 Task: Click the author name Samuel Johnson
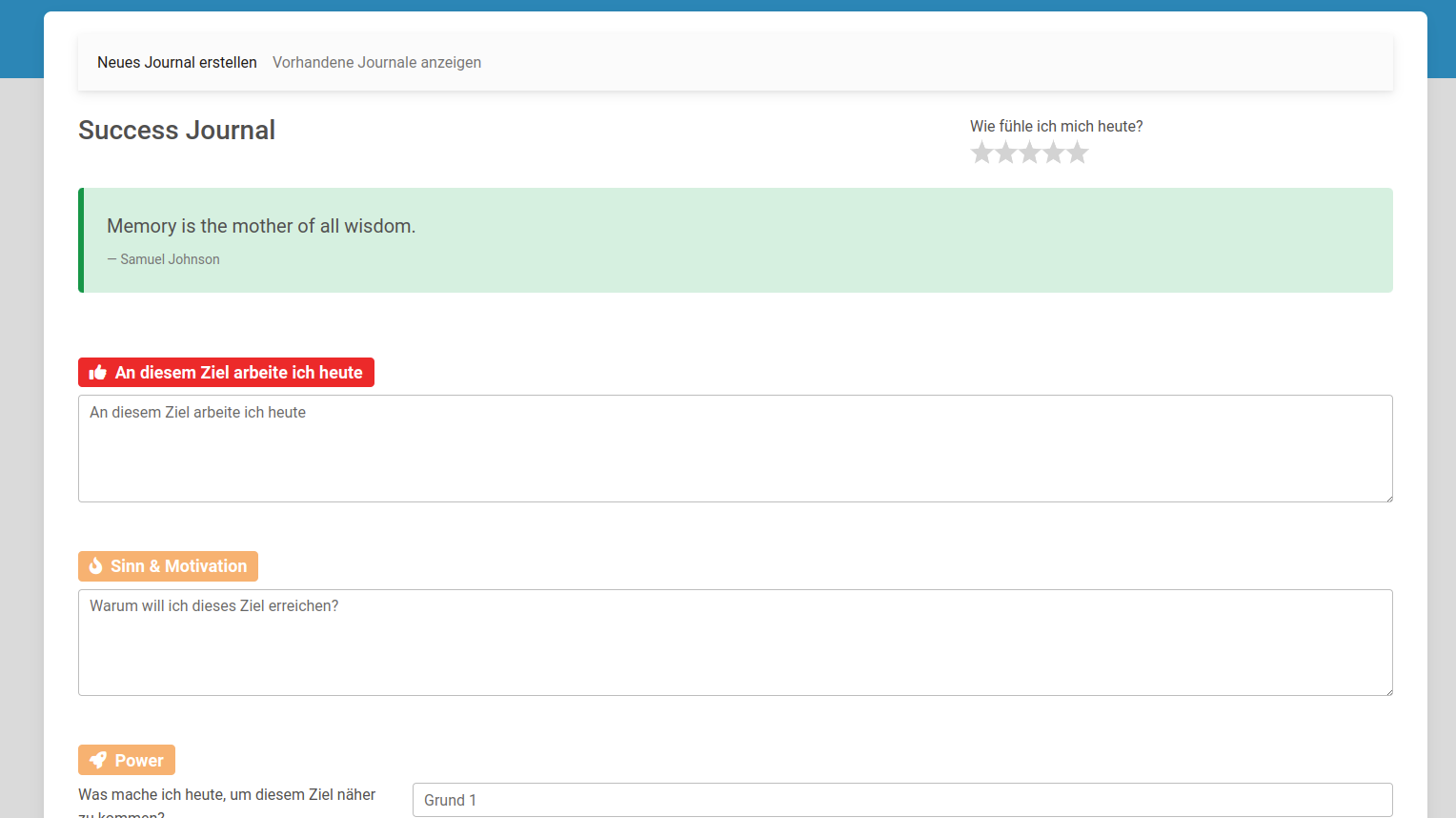point(170,259)
